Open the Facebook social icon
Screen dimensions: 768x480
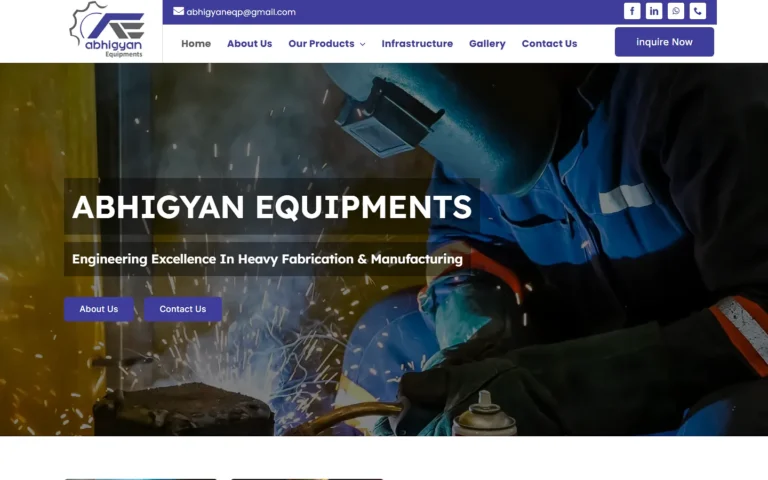[632, 11]
